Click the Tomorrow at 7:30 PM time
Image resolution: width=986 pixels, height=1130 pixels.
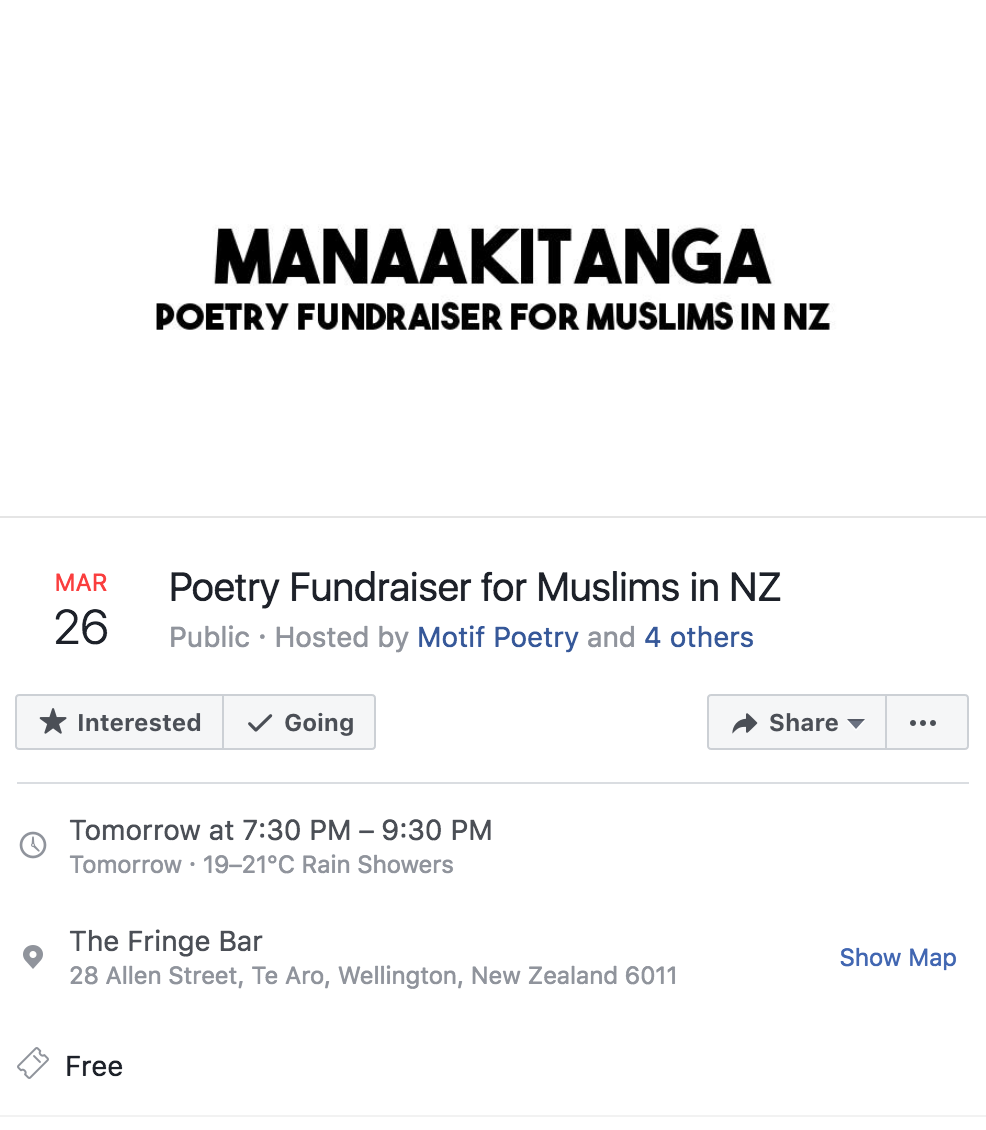(280, 830)
